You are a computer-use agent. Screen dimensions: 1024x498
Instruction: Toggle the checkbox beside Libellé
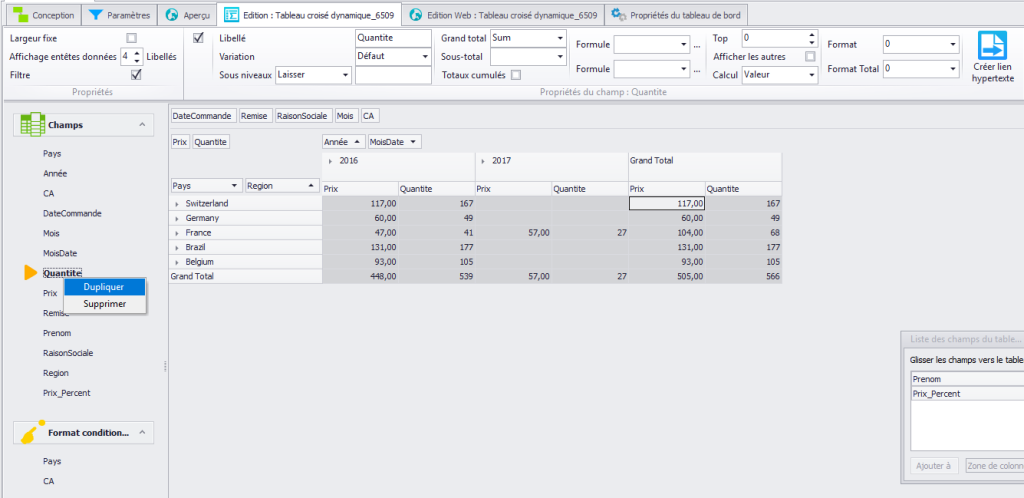click(199, 38)
